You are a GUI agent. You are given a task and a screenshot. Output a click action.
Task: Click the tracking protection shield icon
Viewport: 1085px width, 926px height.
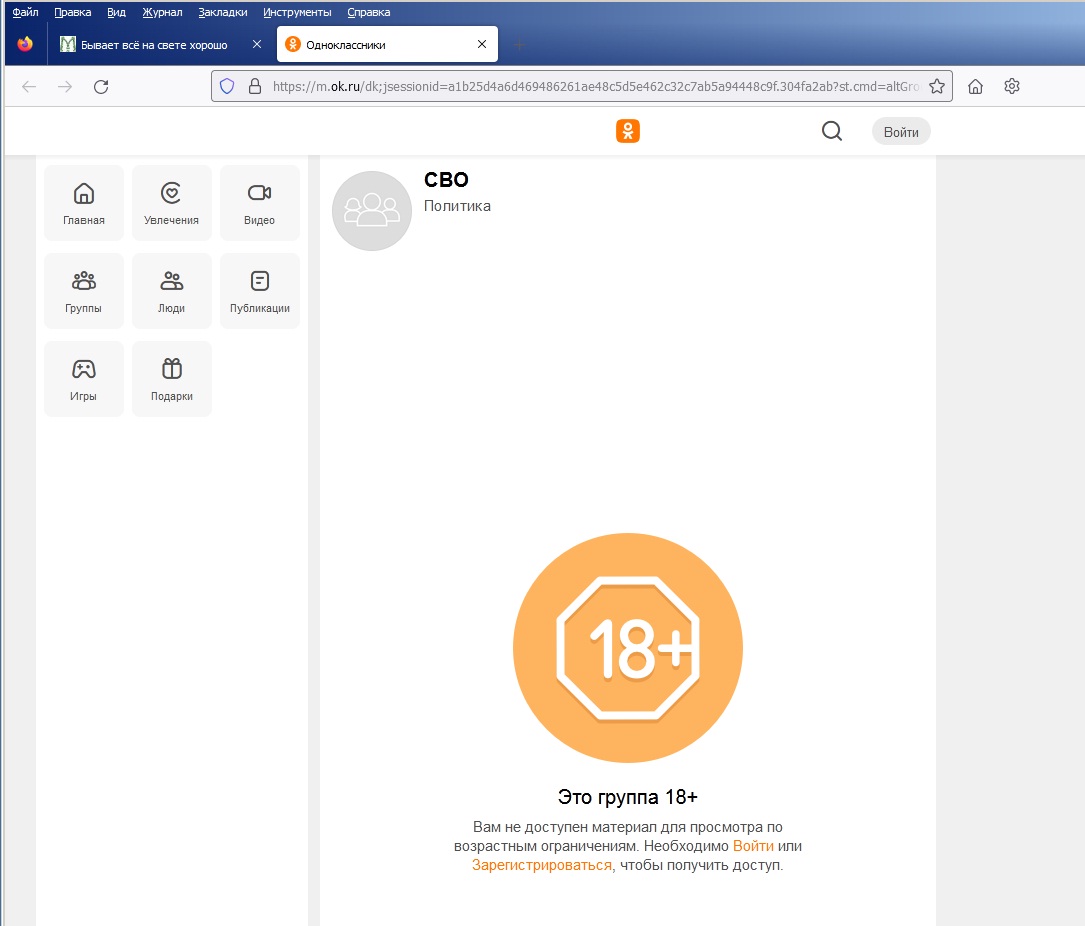[x=227, y=87]
